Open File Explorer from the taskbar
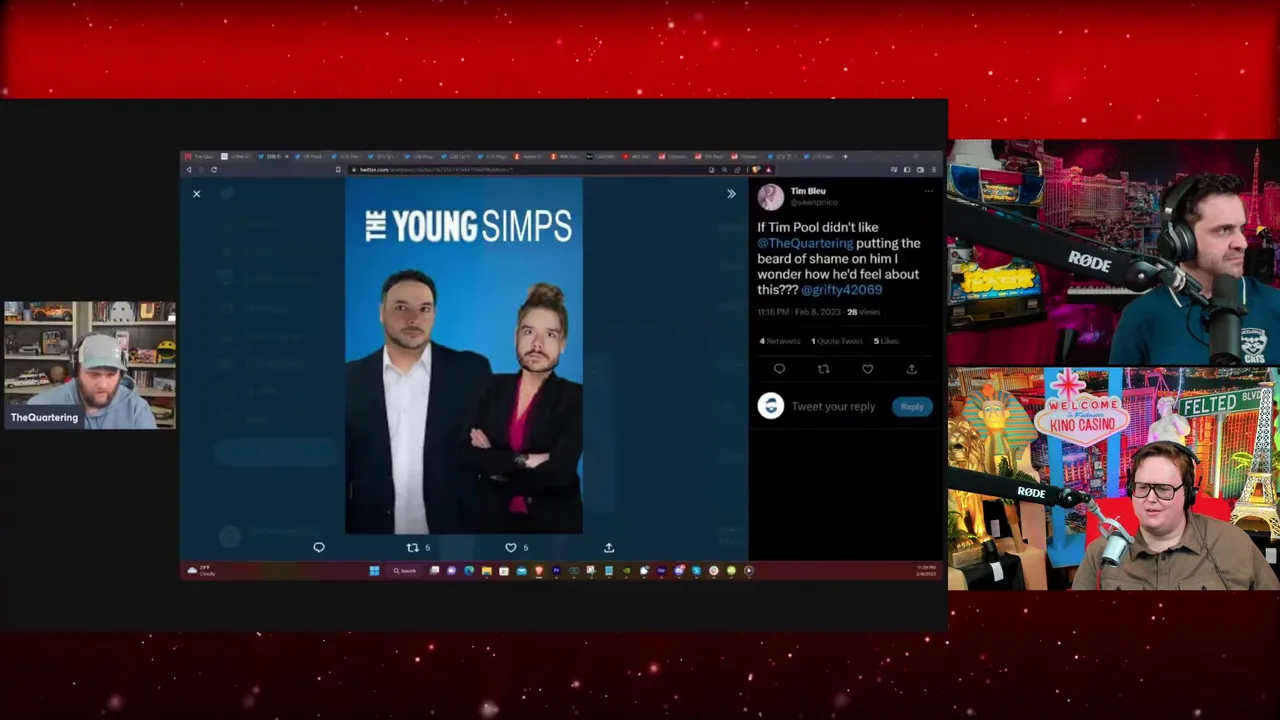 [x=487, y=571]
